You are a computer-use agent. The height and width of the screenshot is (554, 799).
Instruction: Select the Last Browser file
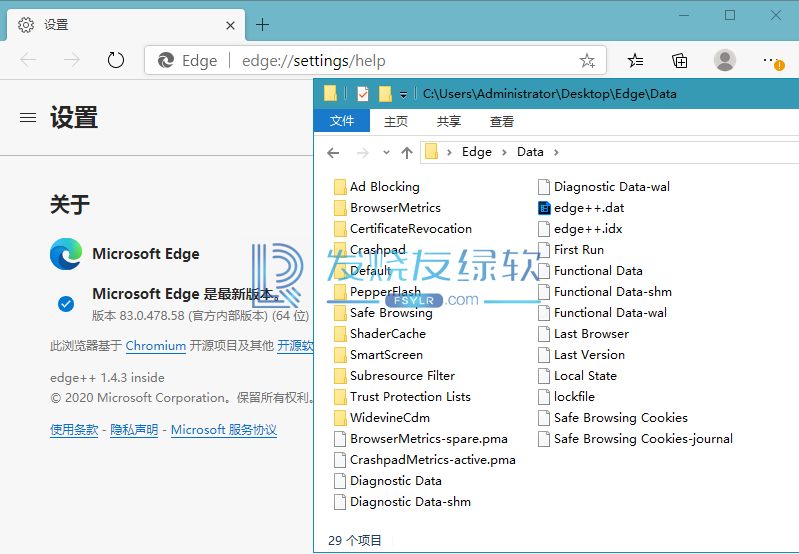coord(583,333)
